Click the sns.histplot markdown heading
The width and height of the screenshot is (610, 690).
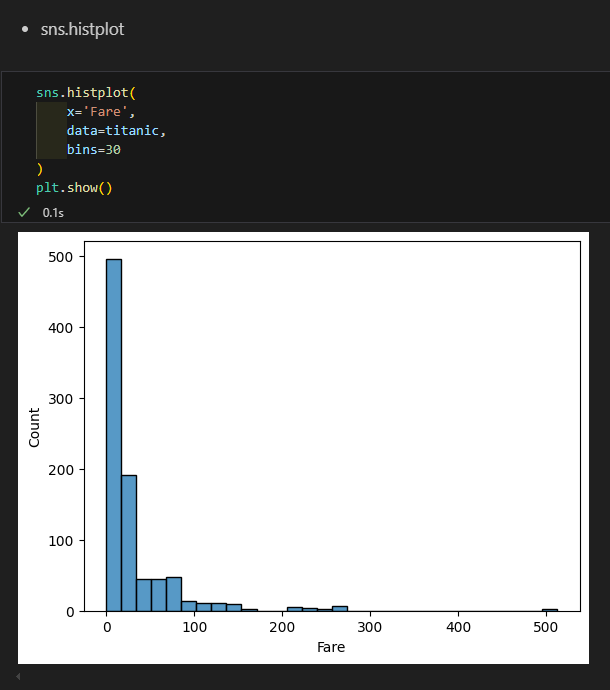click(82, 29)
